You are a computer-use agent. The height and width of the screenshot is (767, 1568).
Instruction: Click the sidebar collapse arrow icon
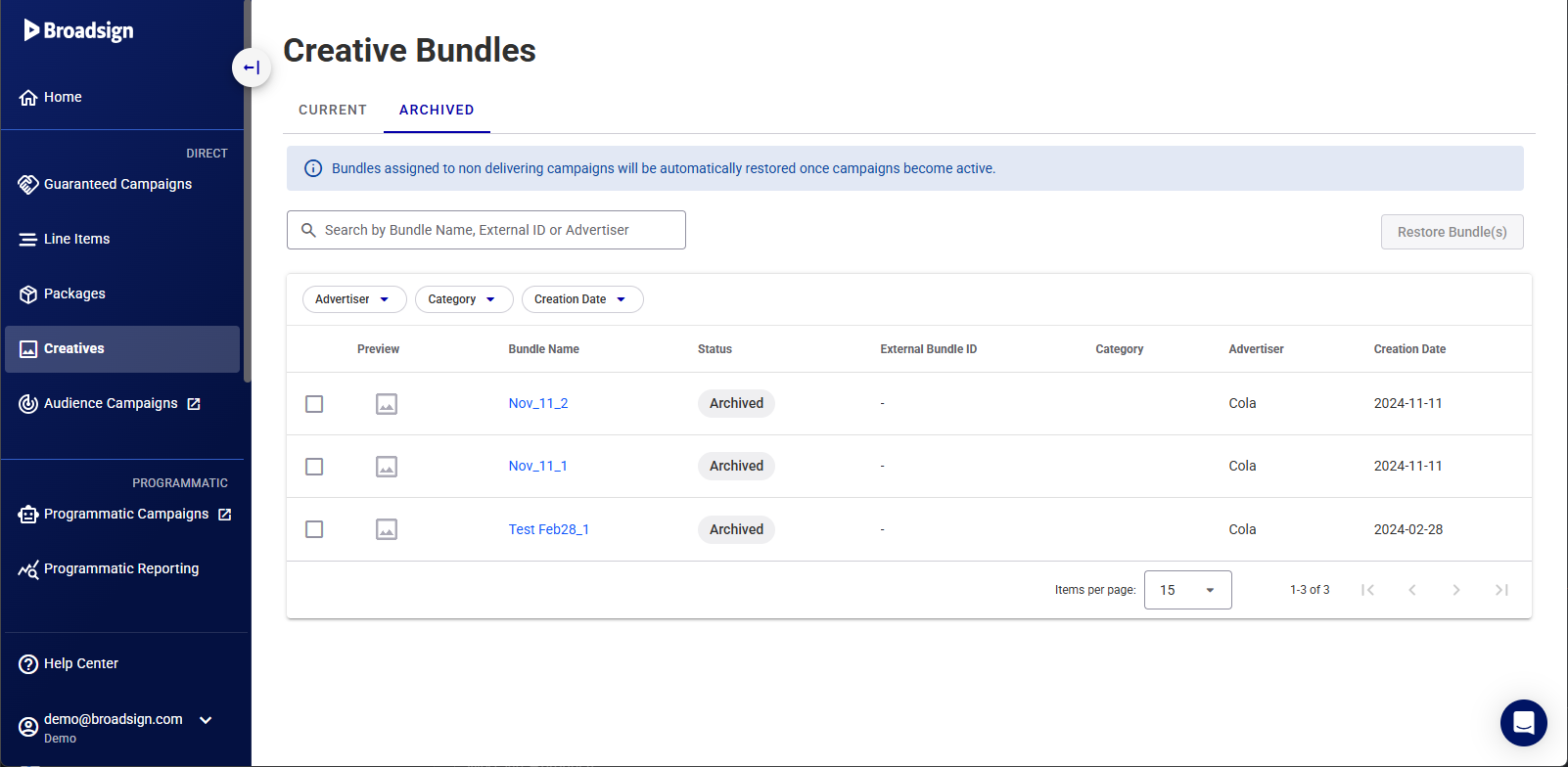[252, 68]
